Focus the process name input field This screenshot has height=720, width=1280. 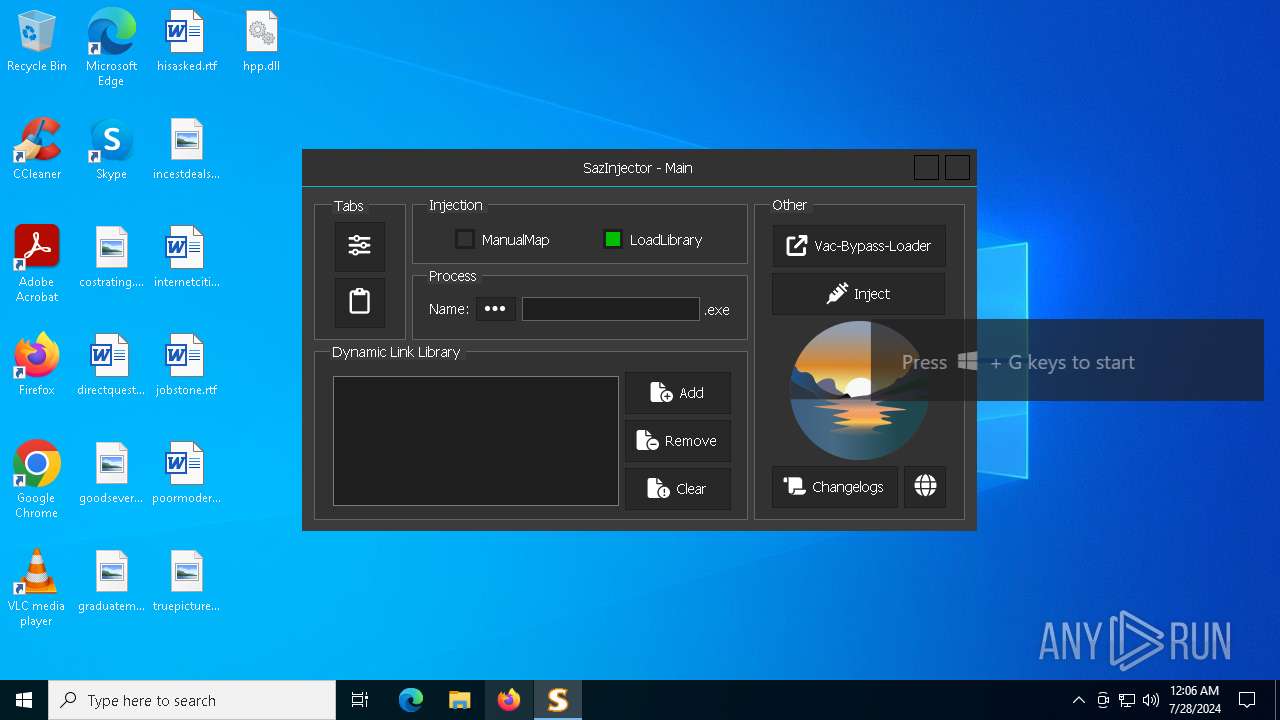point(610,309)
